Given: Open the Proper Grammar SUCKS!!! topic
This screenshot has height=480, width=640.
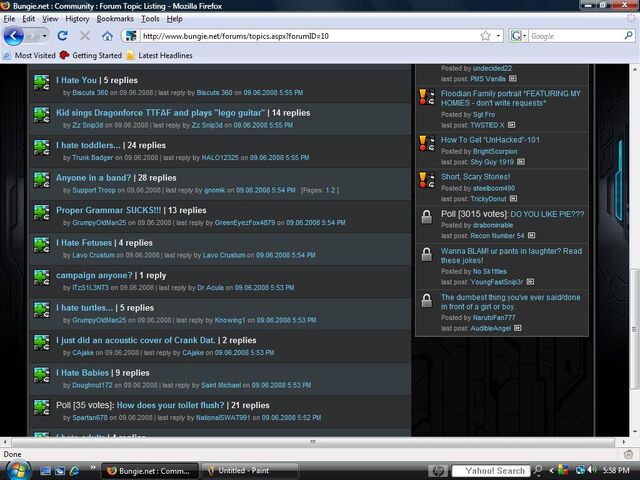Looking at the screenshot, I should 109,210.
